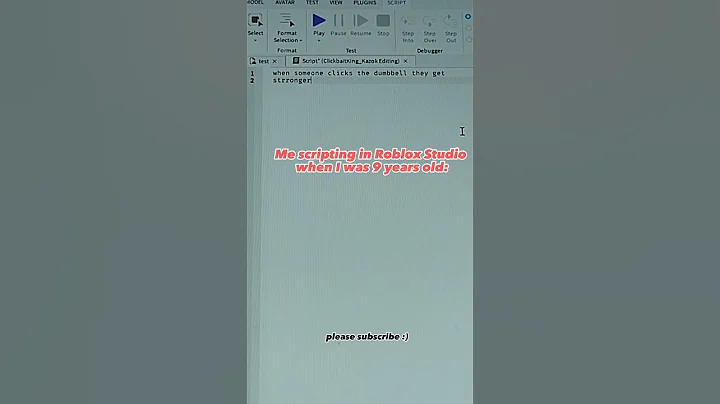Click the word 'strronger' in line 2

click(x=292, y=80)
